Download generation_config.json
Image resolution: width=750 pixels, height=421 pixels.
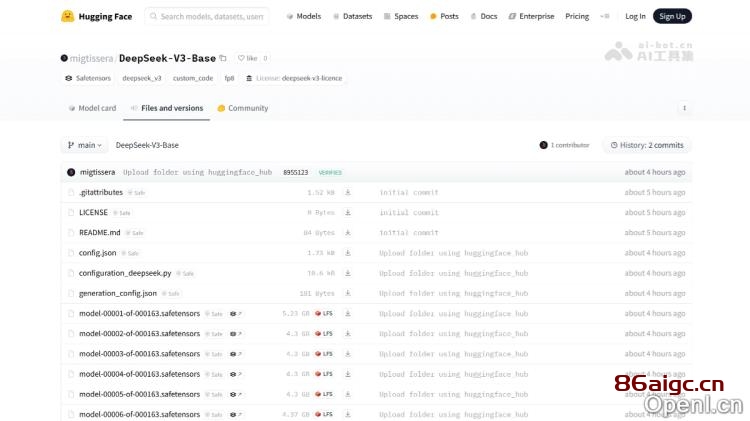click(x=348, y=293)
